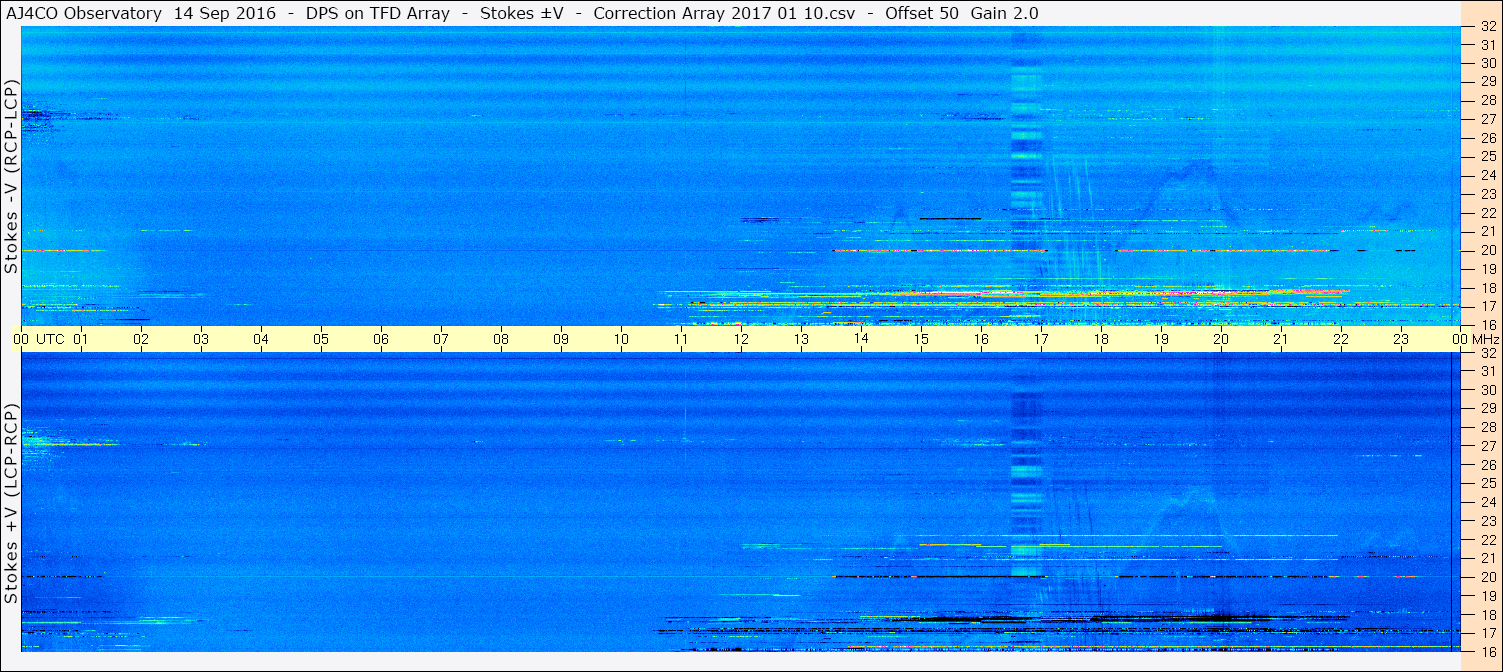Screen dimensions: 1503x672
Task: Click the 28 MHz label of the Stokes -V panel
Action: point(1487,100)
